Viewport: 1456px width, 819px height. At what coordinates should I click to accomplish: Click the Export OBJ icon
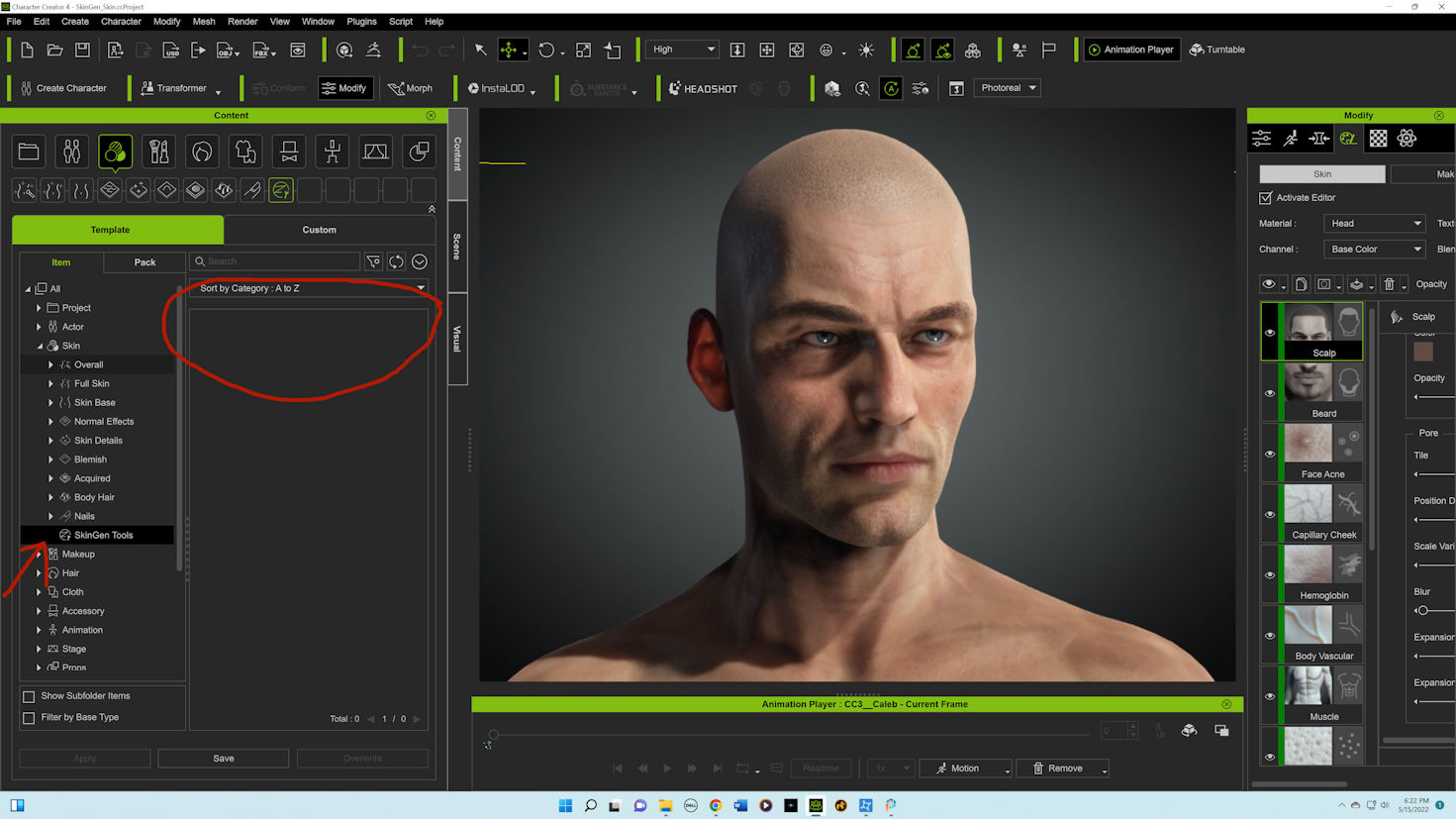point(226,50)
